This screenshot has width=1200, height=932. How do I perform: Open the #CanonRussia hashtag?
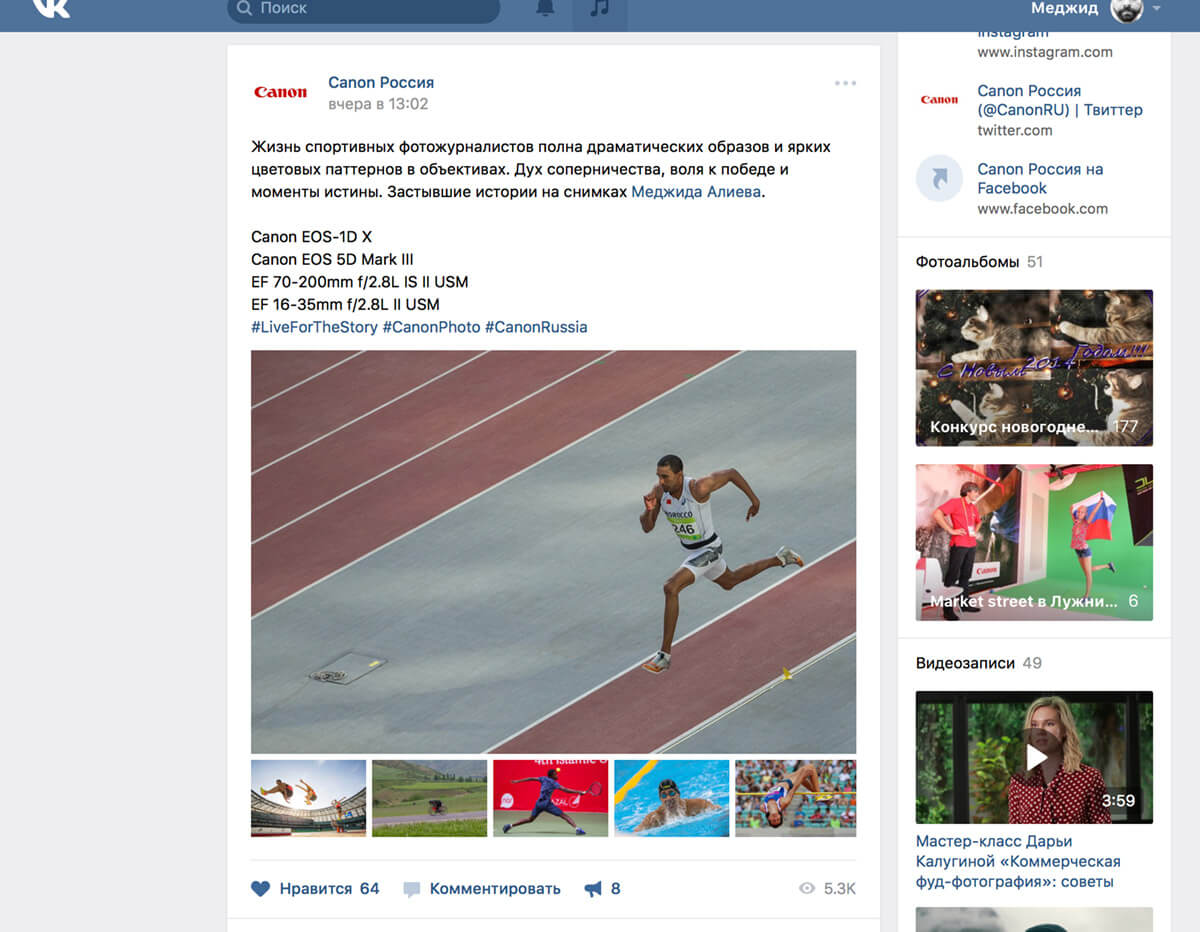coord(536,327)
